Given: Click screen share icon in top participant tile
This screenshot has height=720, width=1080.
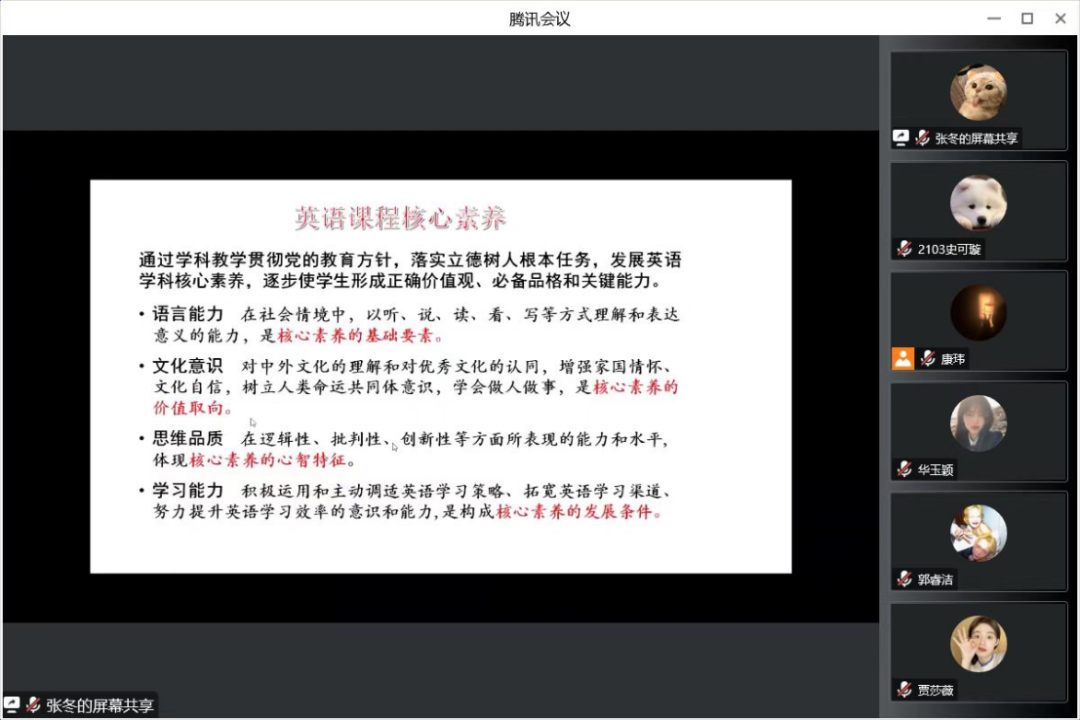Looking at the screenshot, I should 901,139.
